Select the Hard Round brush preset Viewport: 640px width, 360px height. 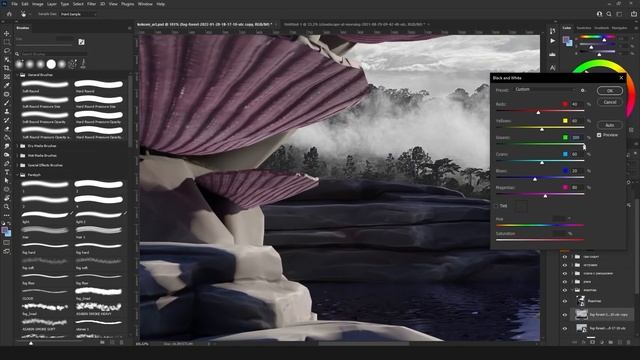pyautogui.click(x=98, y=87)
